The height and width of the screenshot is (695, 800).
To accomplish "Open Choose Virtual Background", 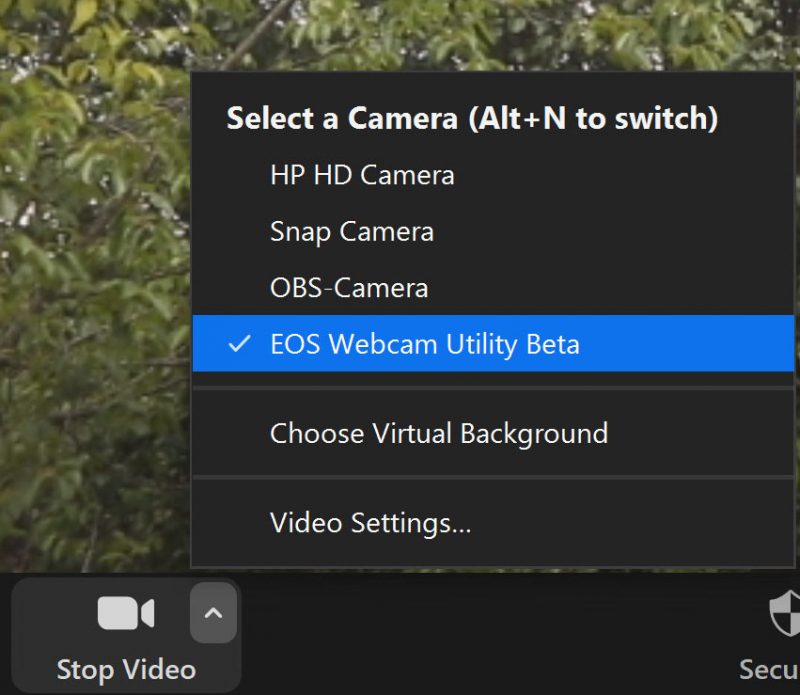I will point(438,433).
